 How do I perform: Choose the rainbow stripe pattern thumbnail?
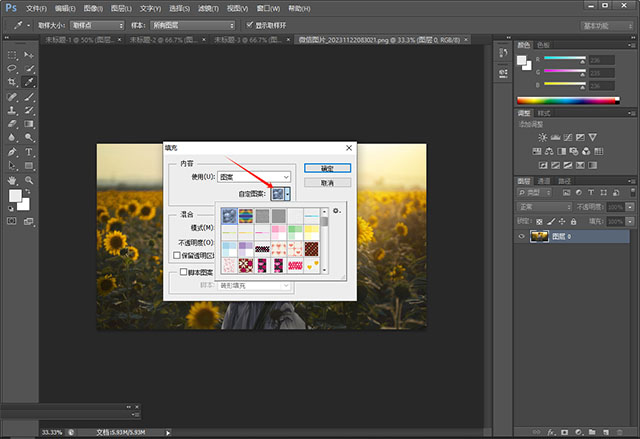[248, 214]
